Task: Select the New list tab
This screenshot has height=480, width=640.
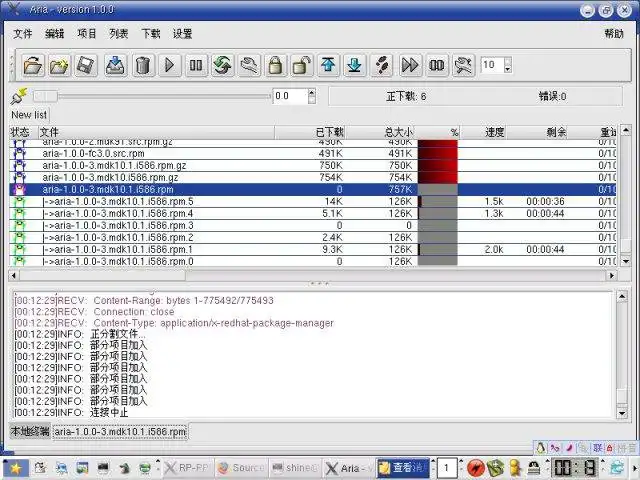Action: pyautogui.click(x=29, y=115)
